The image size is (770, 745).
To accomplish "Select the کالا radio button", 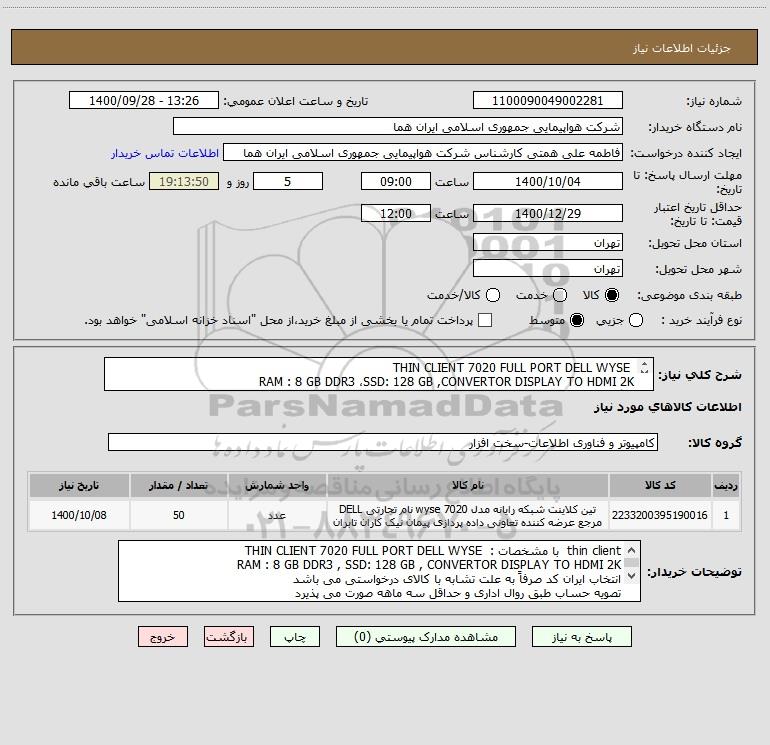I will 611,295.
